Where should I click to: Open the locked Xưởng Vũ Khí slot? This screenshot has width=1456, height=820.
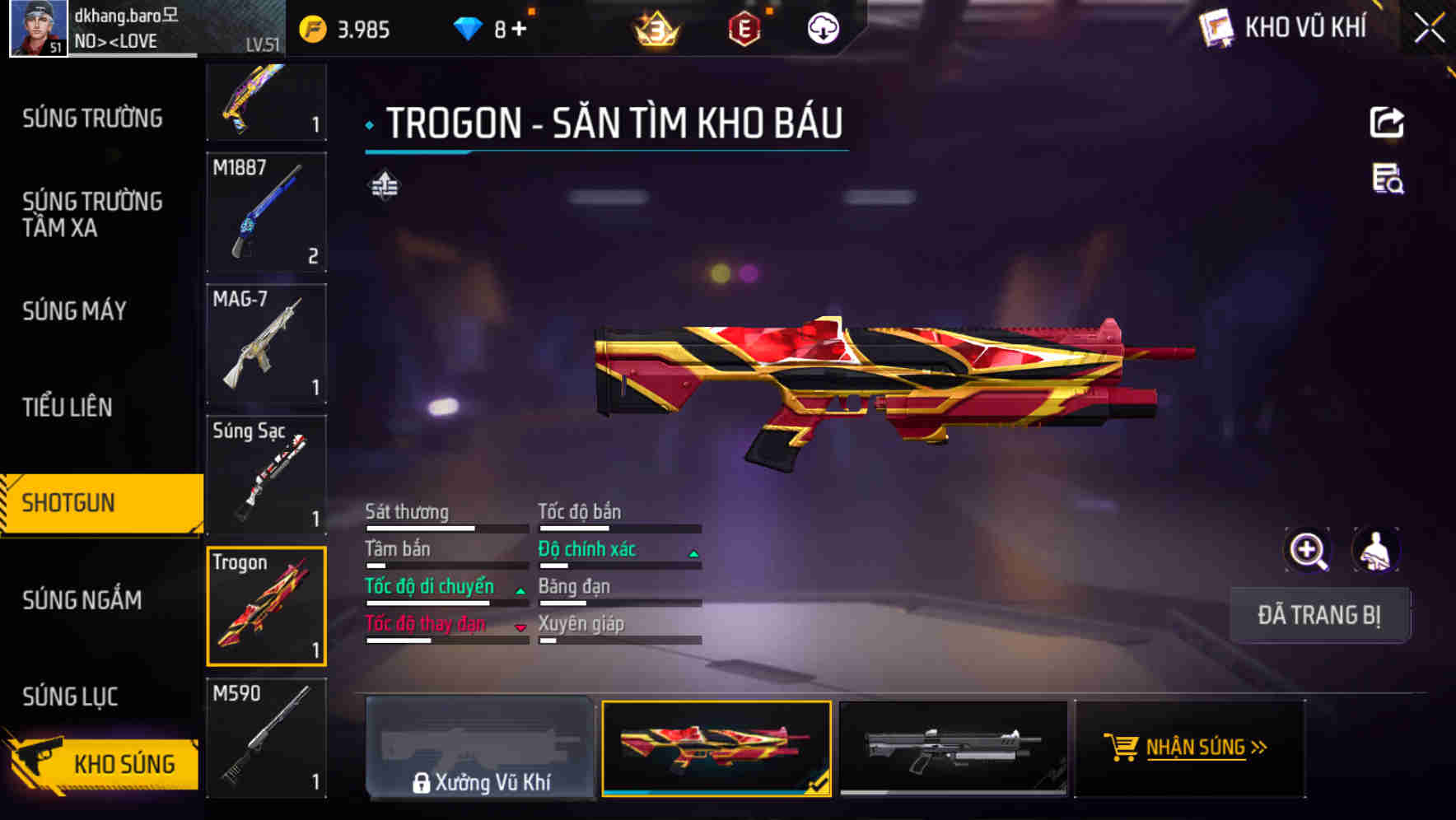tap(480, 748)
